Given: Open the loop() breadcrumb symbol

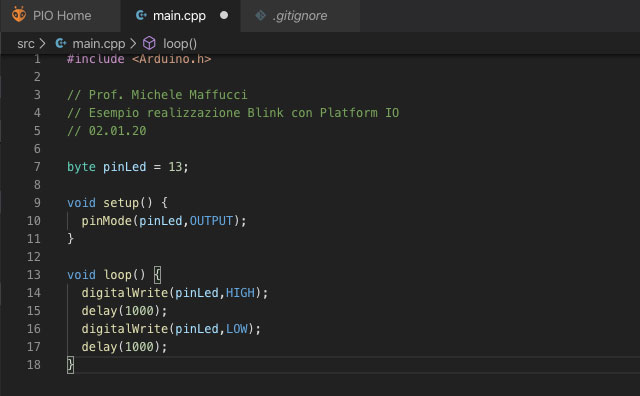Looking at the screenshot, I should (180, 44).
